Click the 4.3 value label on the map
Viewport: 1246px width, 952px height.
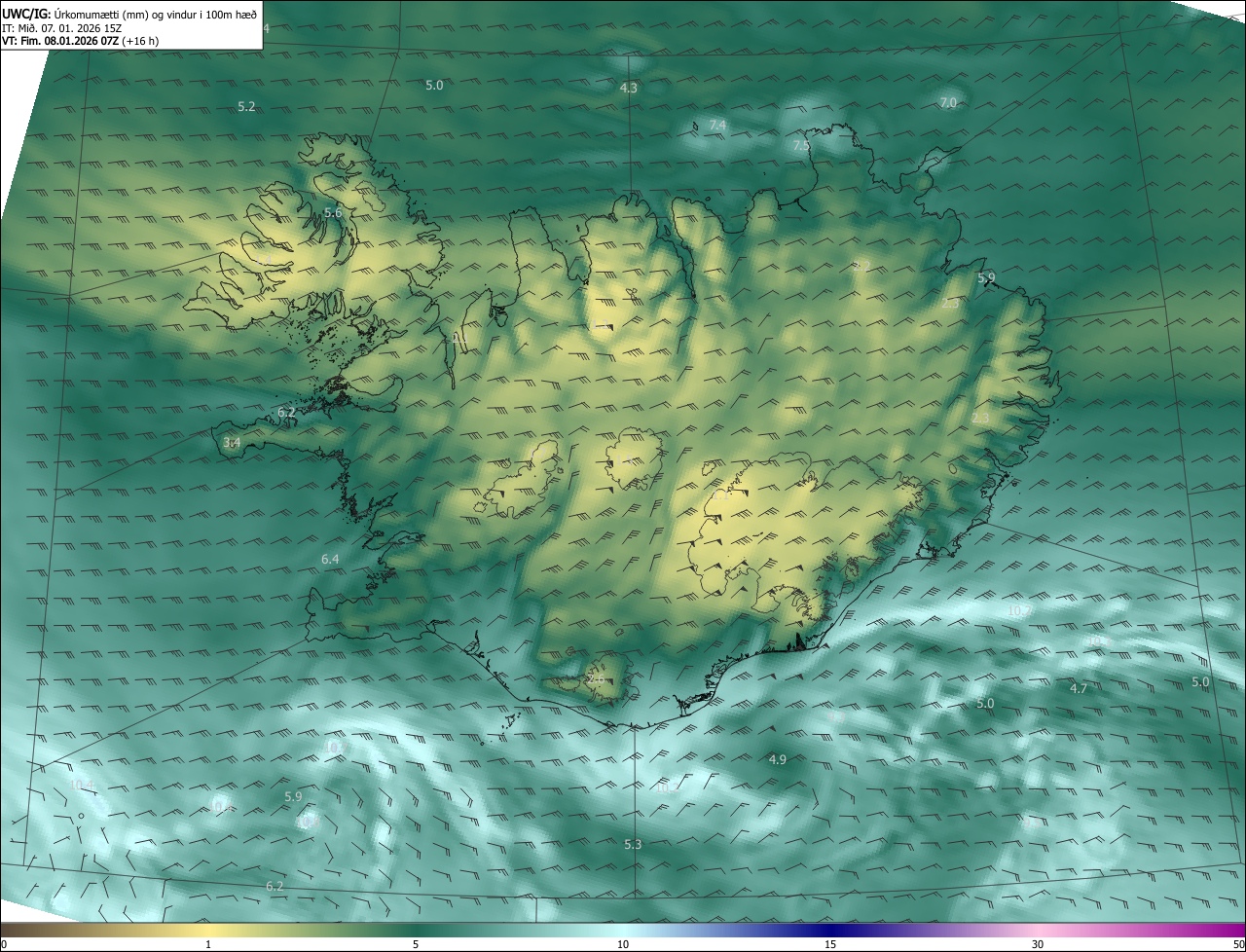[629, 88]
